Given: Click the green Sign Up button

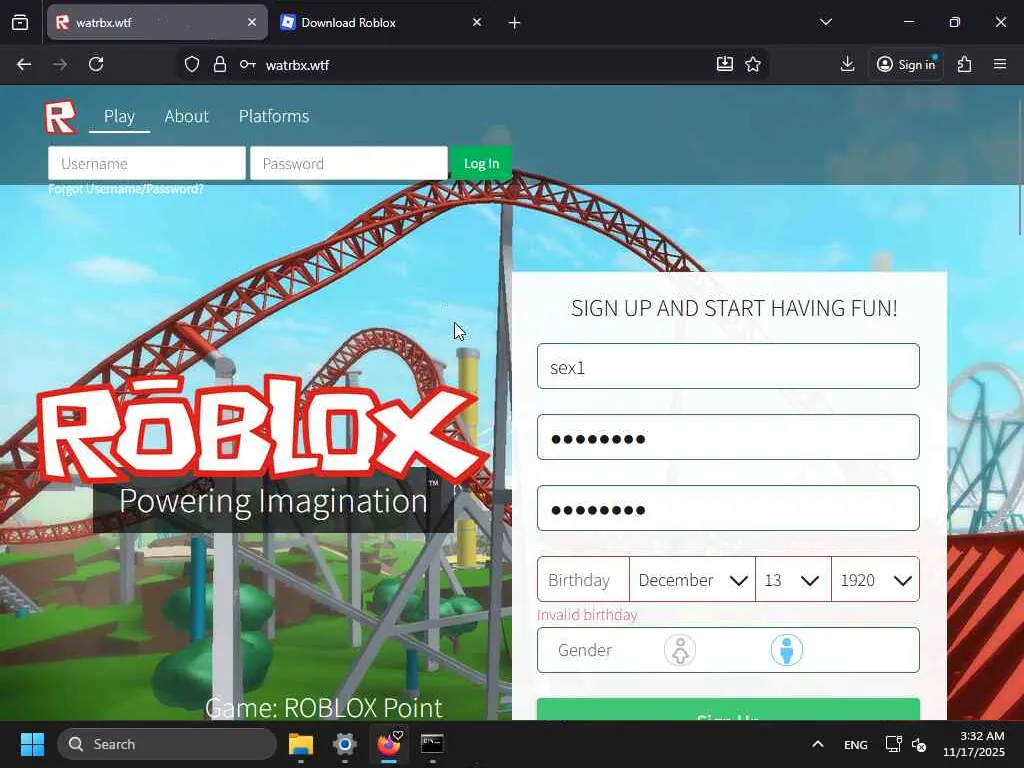Looking at the screenshot, I should [x=728, y=710].
